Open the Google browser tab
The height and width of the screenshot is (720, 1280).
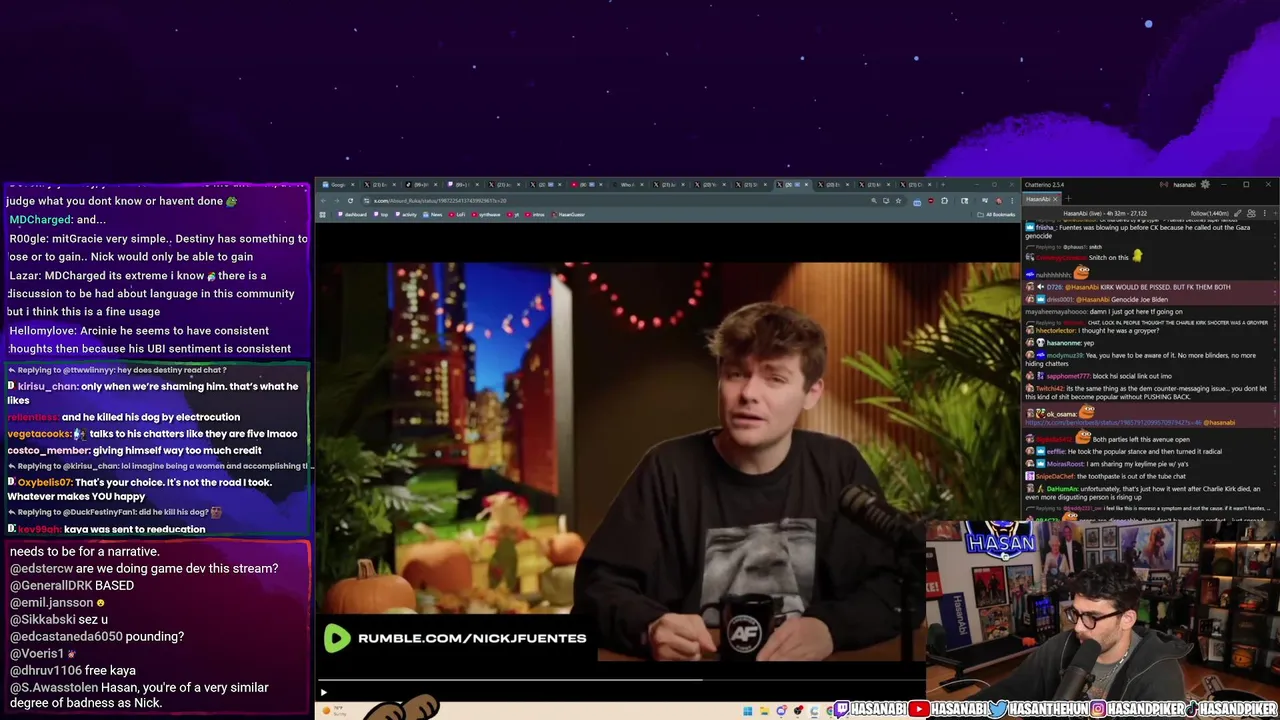[337, 185]
